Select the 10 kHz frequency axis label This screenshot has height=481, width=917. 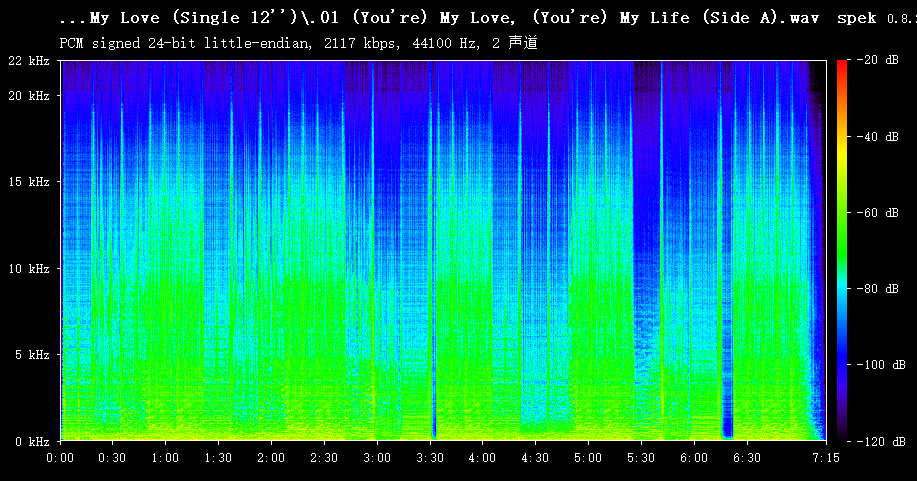(29, 269)
